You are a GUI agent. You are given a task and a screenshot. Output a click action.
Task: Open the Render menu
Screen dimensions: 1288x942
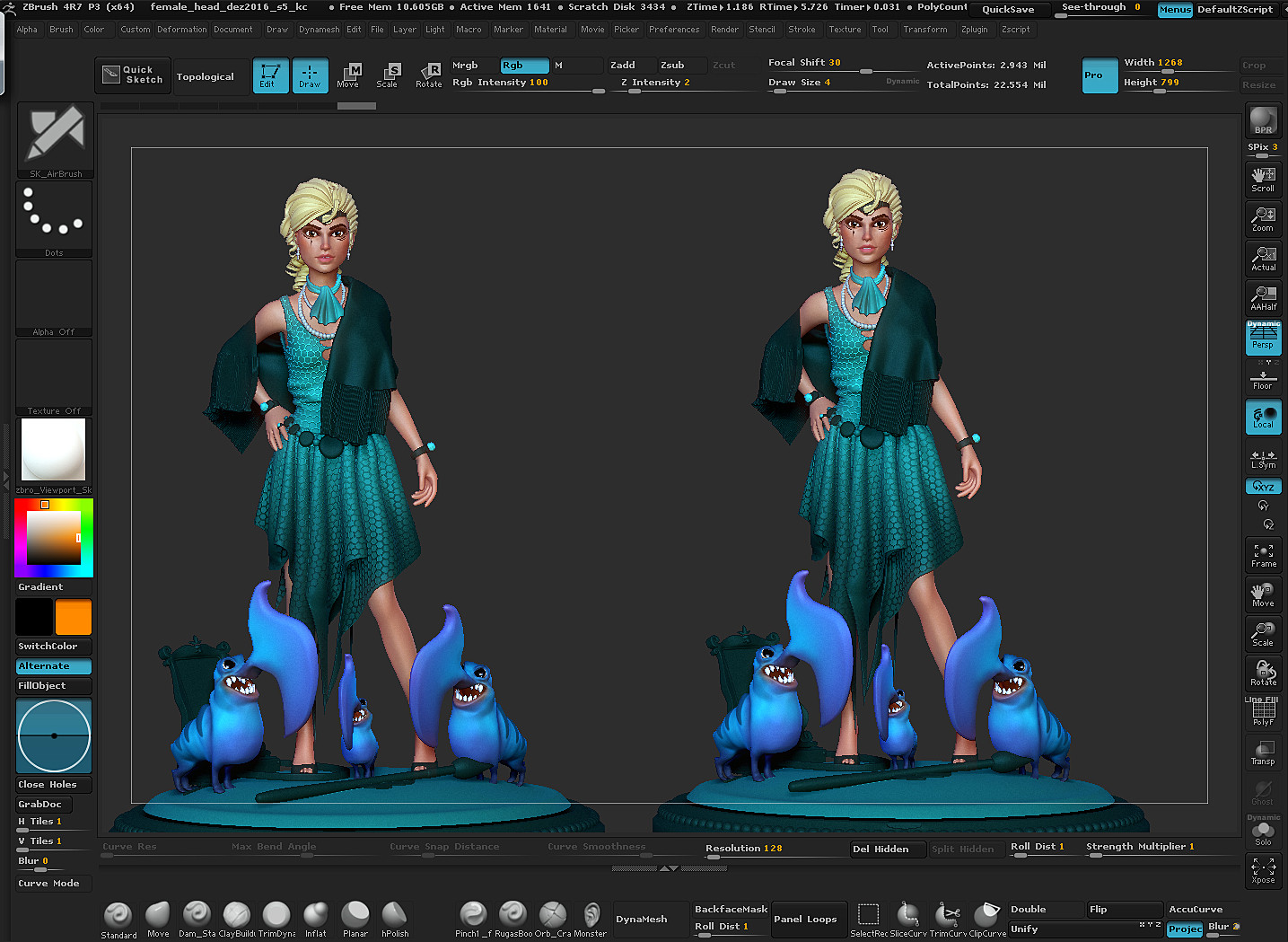(724, 30)
